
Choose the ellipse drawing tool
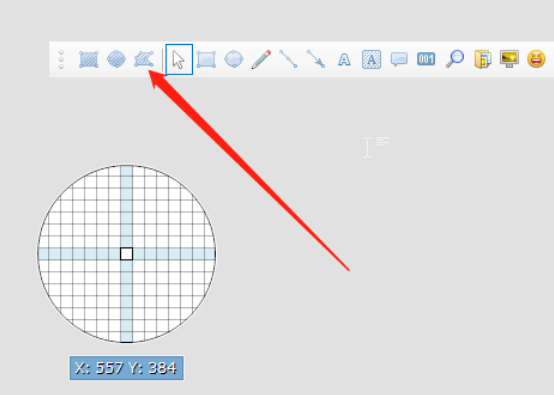click(x=234, y=59)
